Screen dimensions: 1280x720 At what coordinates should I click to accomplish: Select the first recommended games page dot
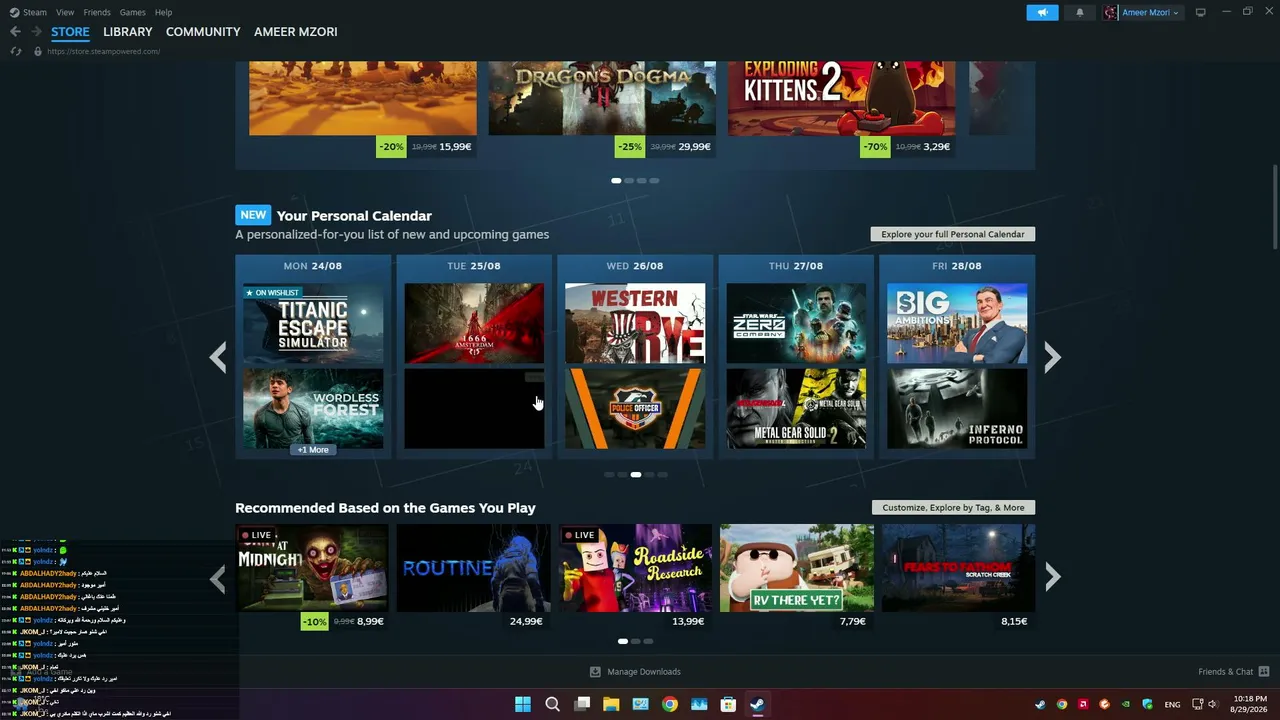622,641
